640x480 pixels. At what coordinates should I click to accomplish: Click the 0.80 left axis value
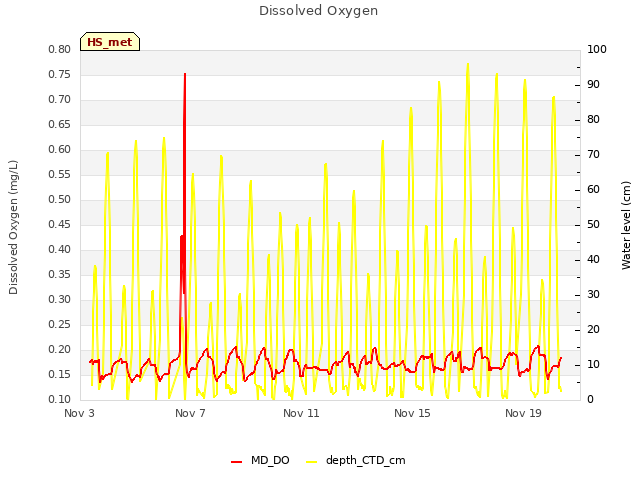tap(60, 49)
